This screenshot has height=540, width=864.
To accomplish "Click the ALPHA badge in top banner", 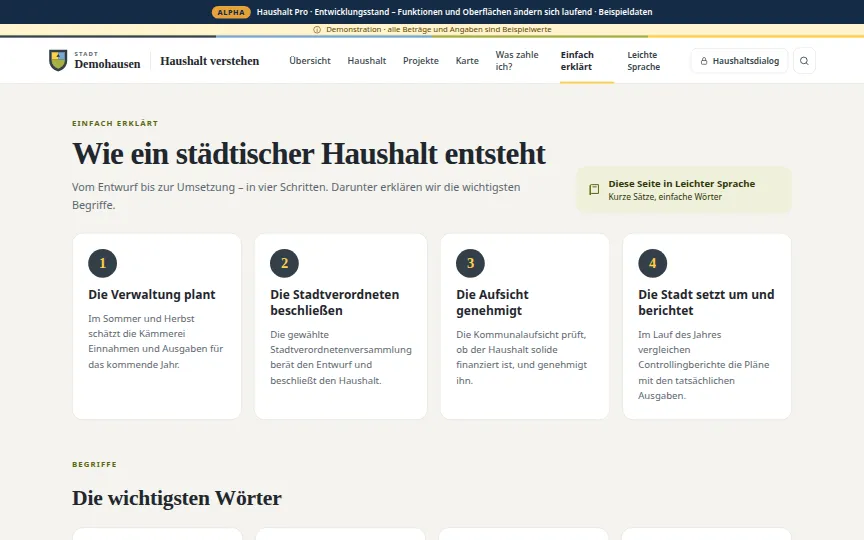I will click(231, 12).
